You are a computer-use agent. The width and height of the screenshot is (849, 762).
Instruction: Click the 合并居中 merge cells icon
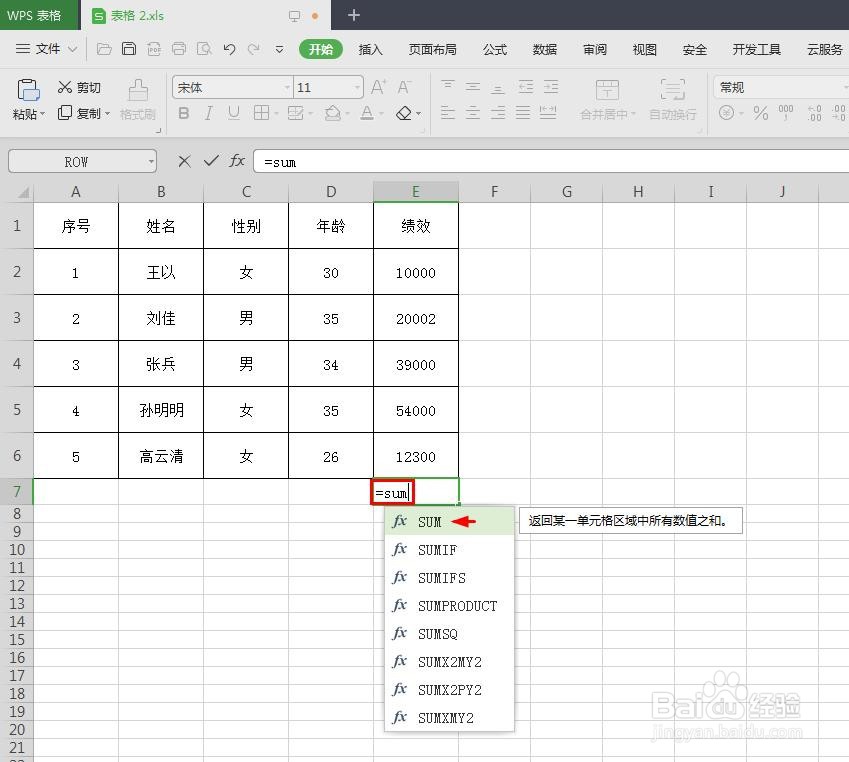(607, 92)
